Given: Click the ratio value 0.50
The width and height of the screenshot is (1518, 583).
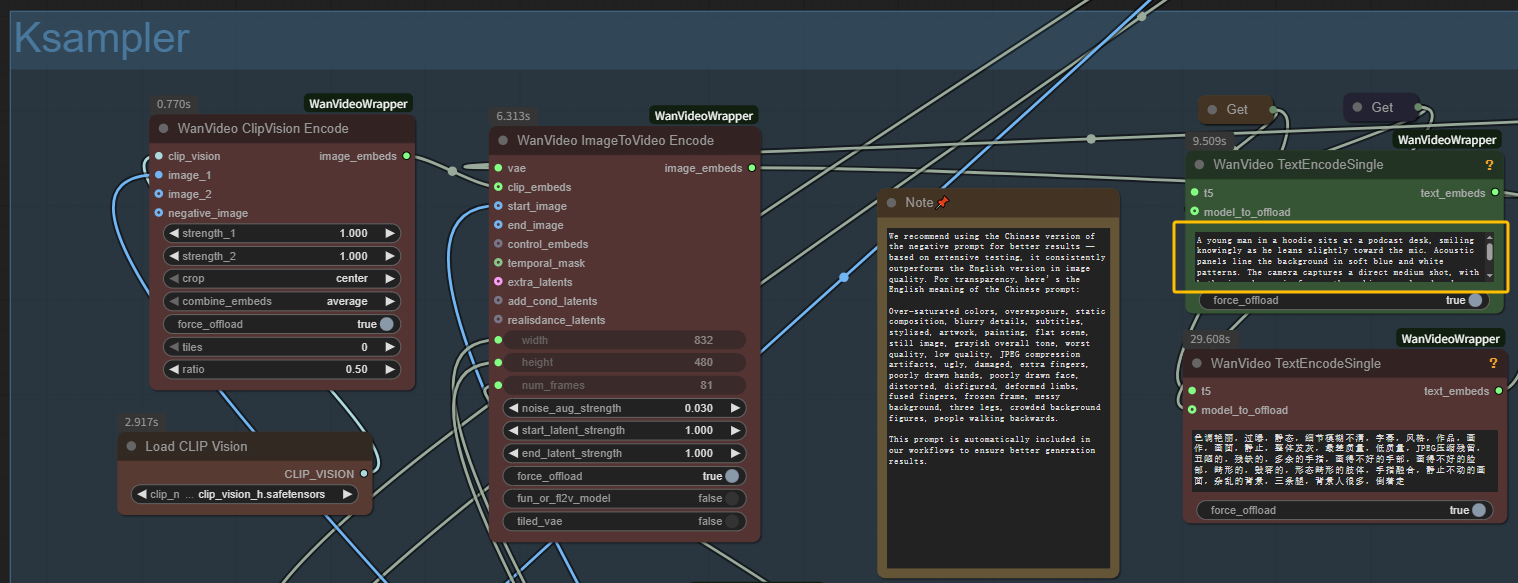Looking at the screenshot, I should (356, 370).
